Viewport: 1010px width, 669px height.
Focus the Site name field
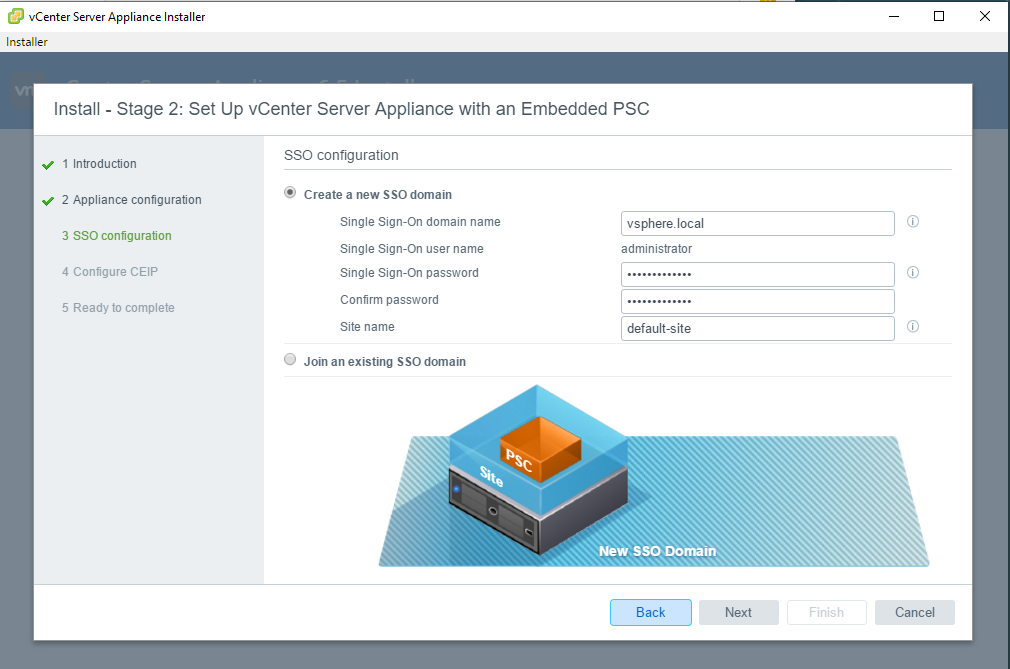coord(758,328)
